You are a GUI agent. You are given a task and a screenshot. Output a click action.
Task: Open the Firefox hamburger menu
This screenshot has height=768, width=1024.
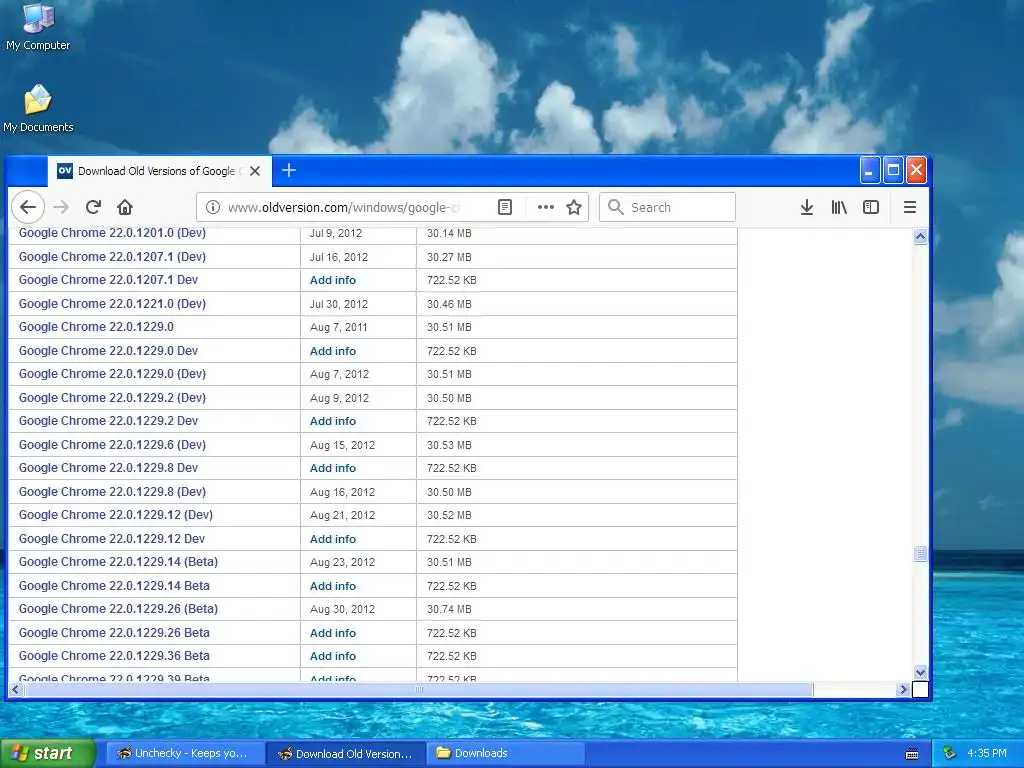click(x=910, y=208)
